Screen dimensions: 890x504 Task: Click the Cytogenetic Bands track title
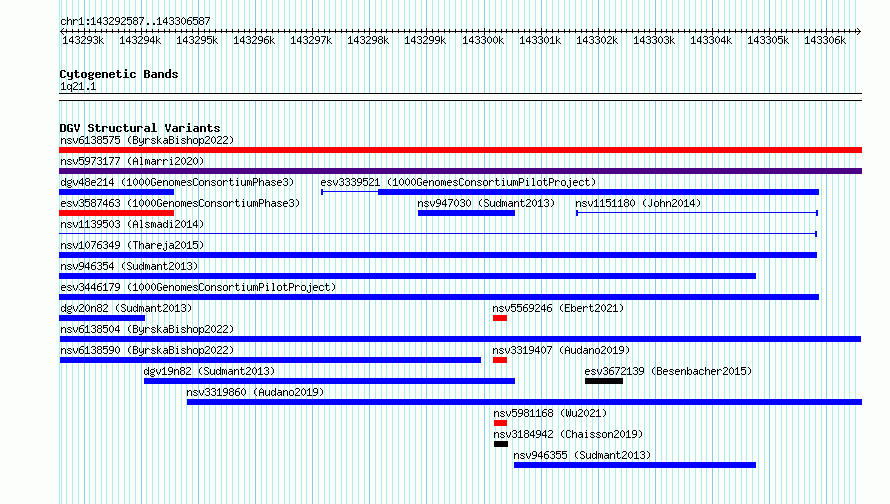119,74
